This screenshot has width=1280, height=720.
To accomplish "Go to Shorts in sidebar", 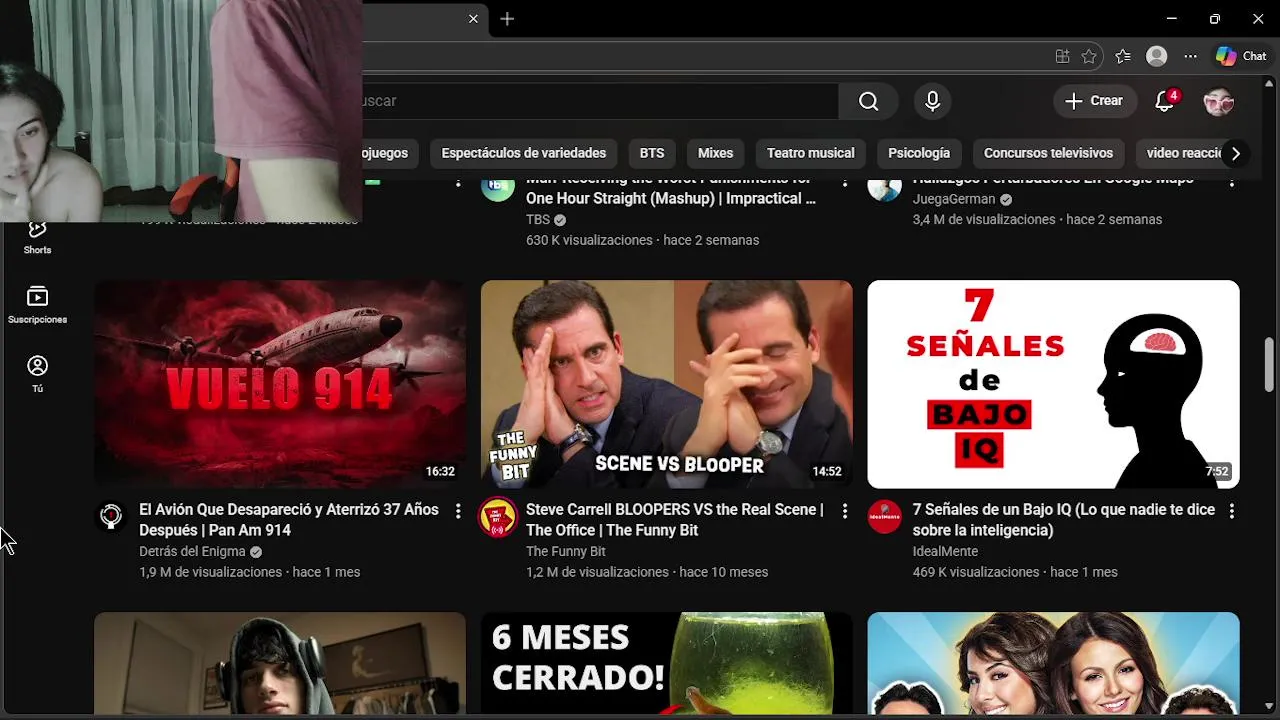I will (37, 238).
